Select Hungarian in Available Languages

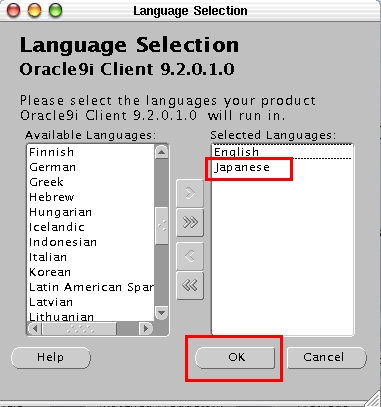tap(90, 212)
